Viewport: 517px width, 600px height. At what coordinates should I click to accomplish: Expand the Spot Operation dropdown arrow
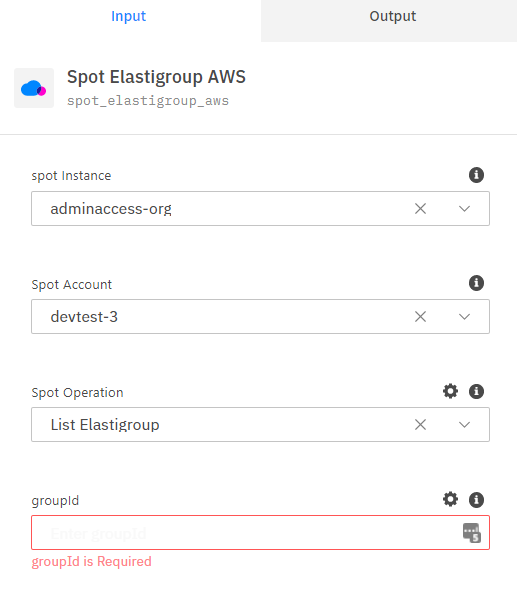pos(464,424)
